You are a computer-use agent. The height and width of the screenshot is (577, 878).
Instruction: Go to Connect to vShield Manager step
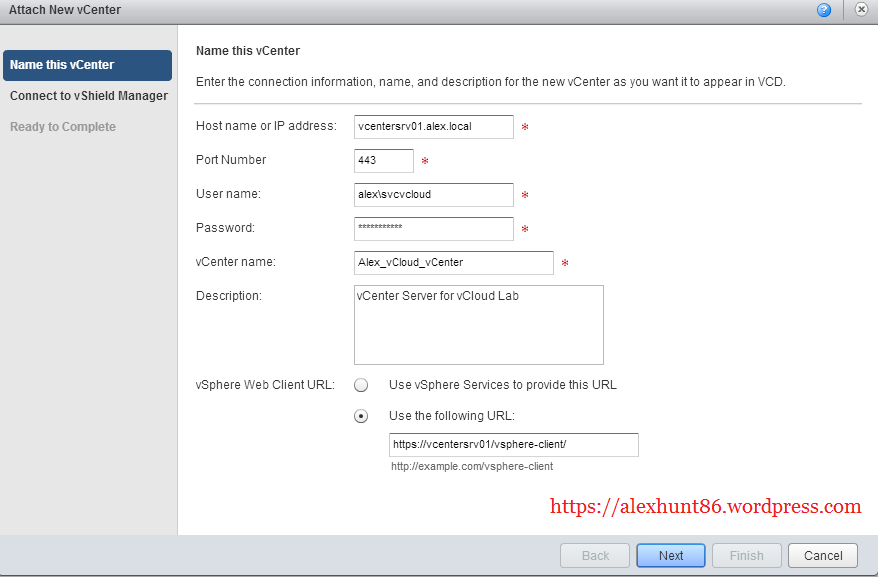point(88,96)
